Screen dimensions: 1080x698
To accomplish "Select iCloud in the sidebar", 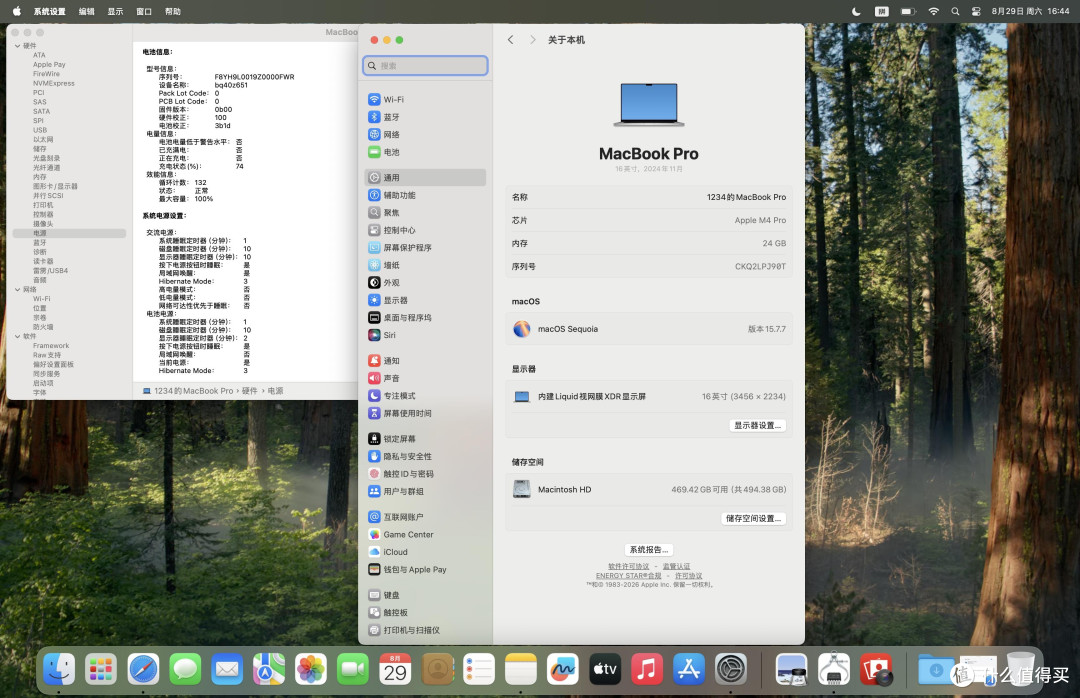I will tap(425, 552).
